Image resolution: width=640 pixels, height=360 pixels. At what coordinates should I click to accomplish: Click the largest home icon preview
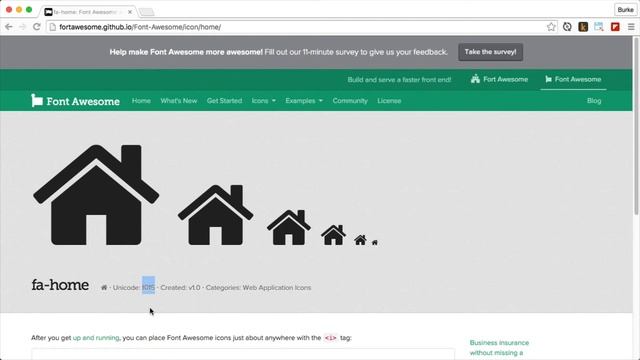[x=96, y=195]
